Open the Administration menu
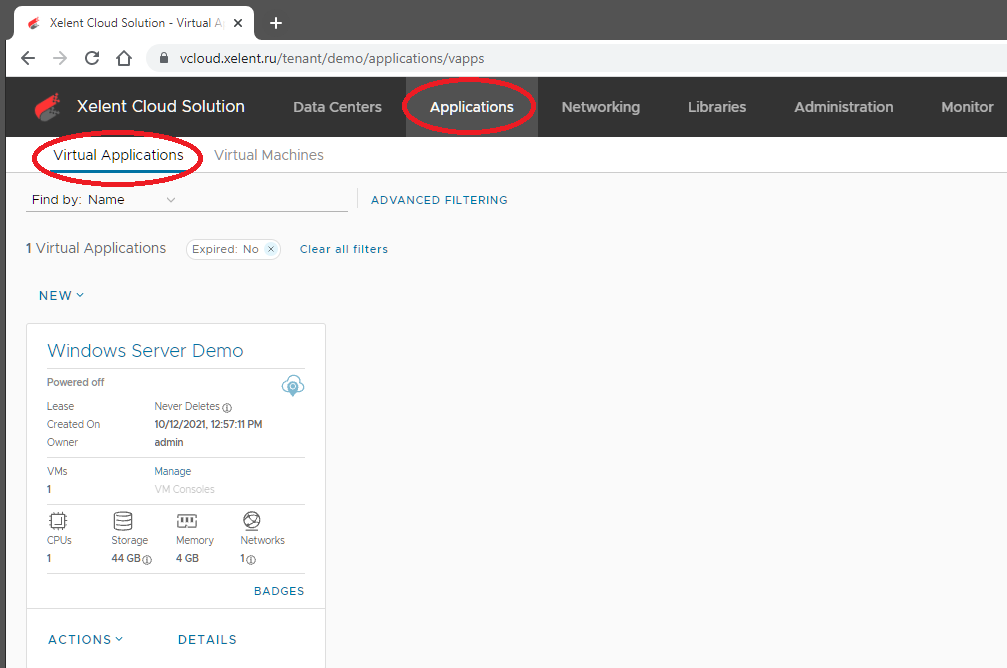 point(843,107)
